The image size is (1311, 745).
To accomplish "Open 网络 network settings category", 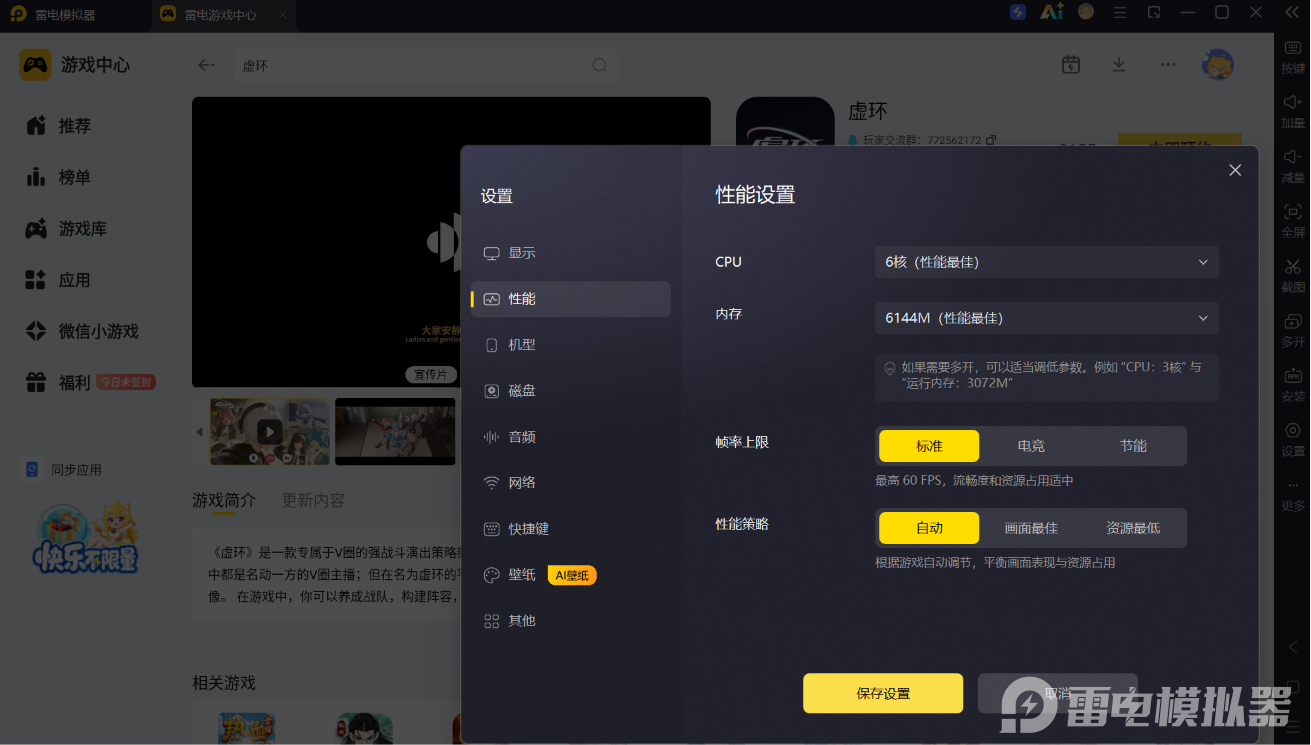I will pos(571,483).
